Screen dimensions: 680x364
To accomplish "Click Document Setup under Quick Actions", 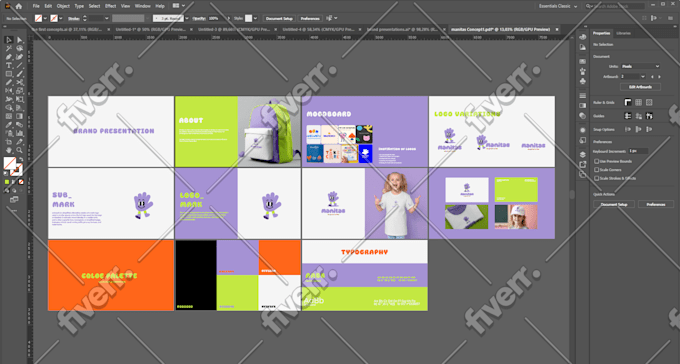I will [614, 204].
